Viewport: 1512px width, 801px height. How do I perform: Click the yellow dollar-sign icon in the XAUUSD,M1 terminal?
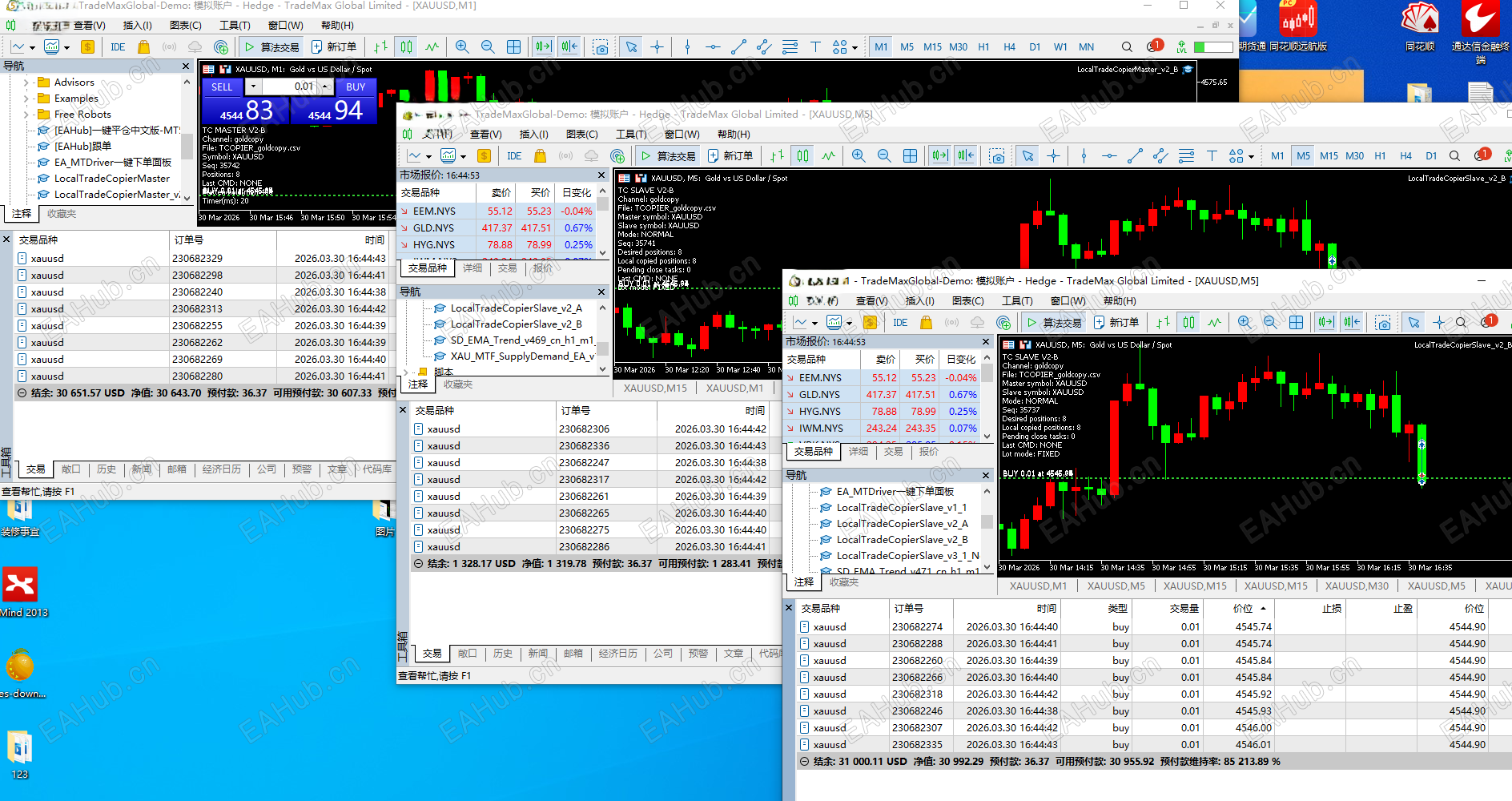(87, 47)
